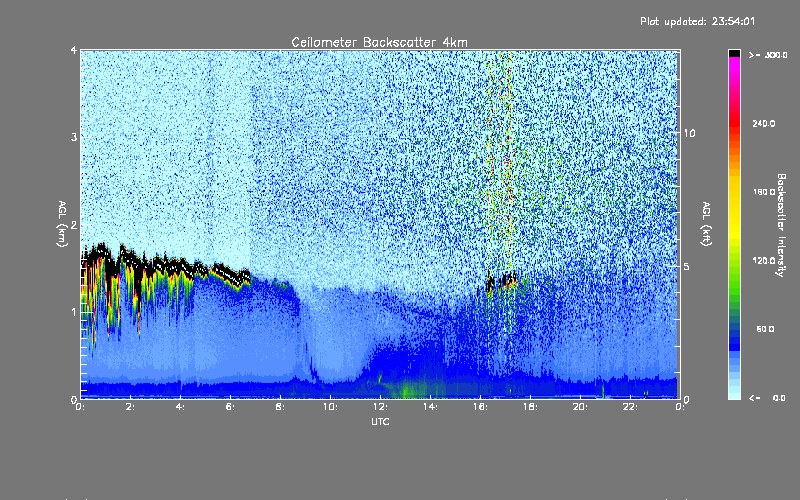
Task: Click the '22:' UTC time tick
Action: click(x=631, y=407)
